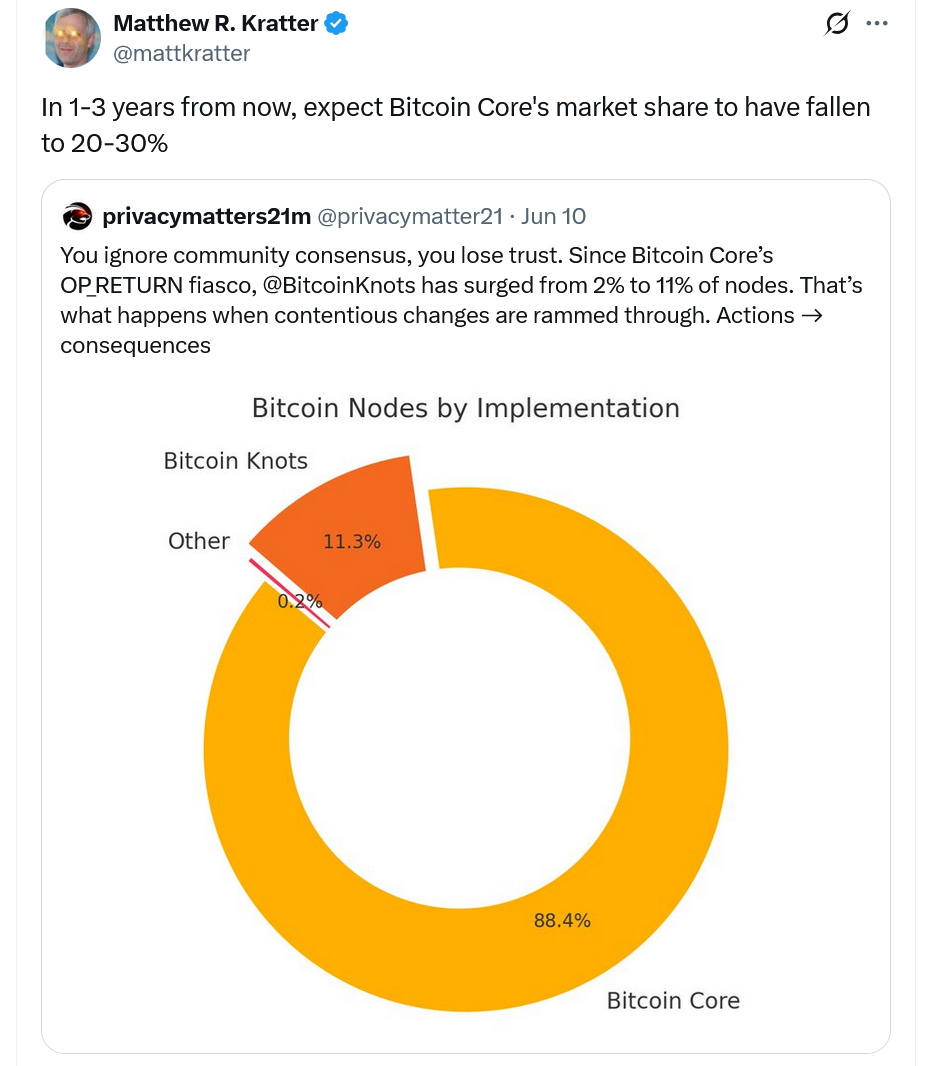Open the @mattkratter handle link

(182, 53)
